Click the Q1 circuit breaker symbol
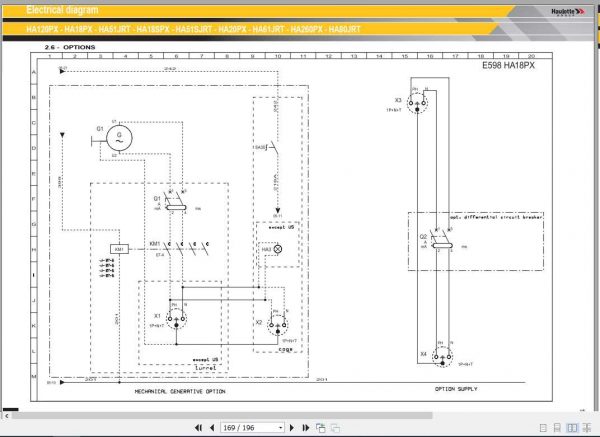This screenshot has width=600, height=437. point(175,203)
